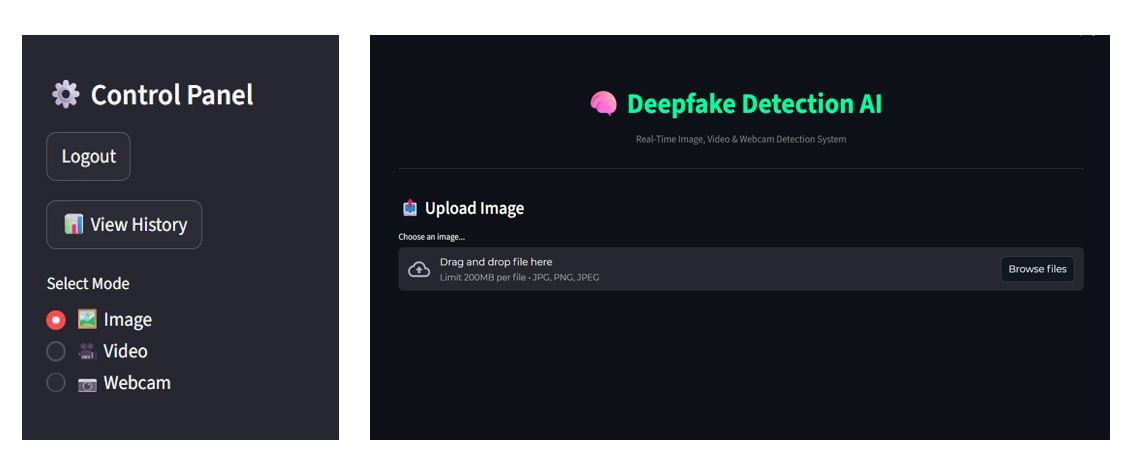Screen dimensions: 1139x465
Task: Click the Select Mode label
Action: [x=88, y=283]
